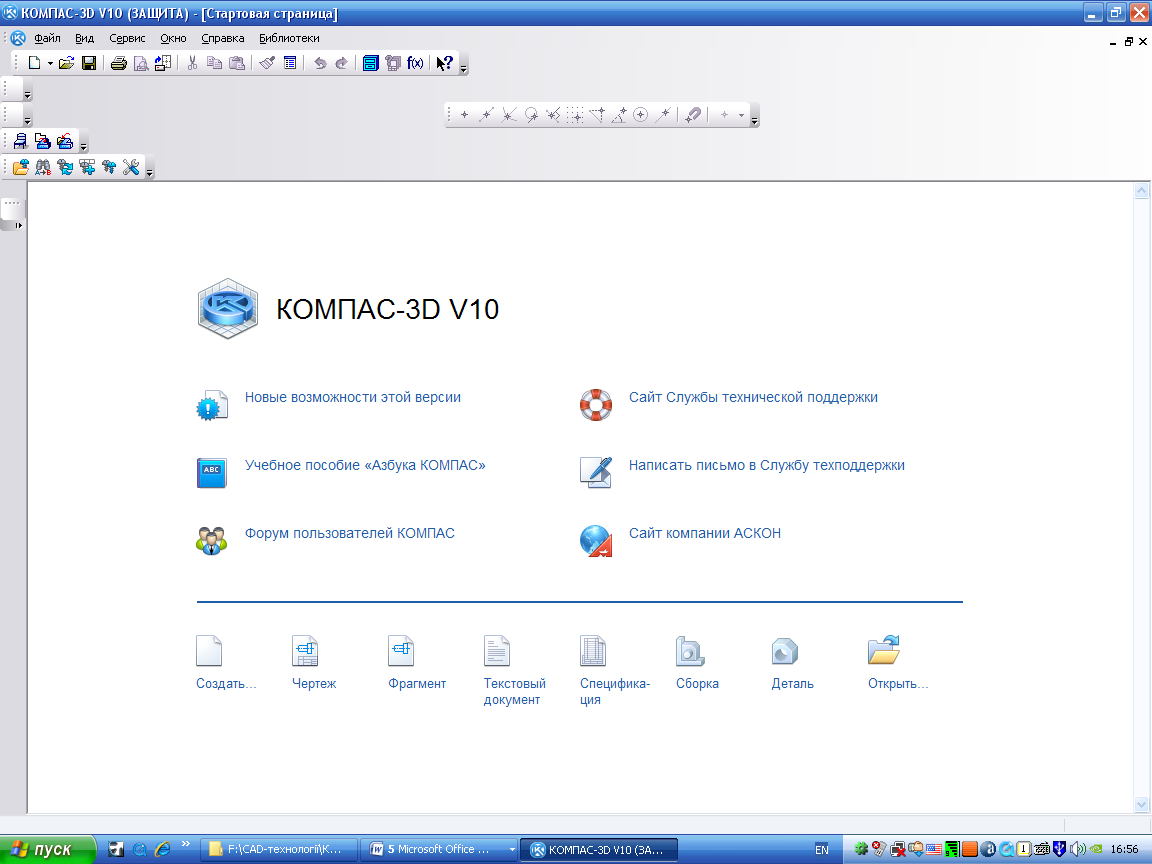Image resolution: width=1152 pixels, height=864 pixels.
Task: Click the magnet disable-snaps icon
Action: point(693,115)
